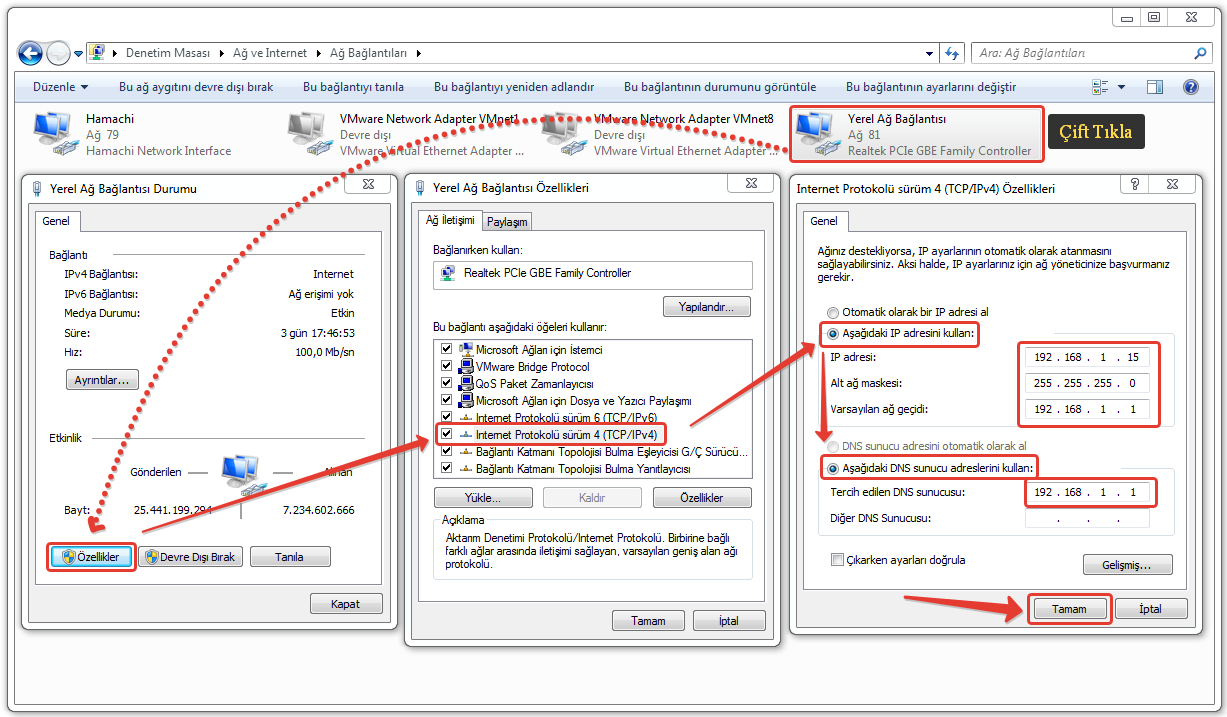Click the refresh button beside address bar
1227x717 pixels.
point(953,53)
